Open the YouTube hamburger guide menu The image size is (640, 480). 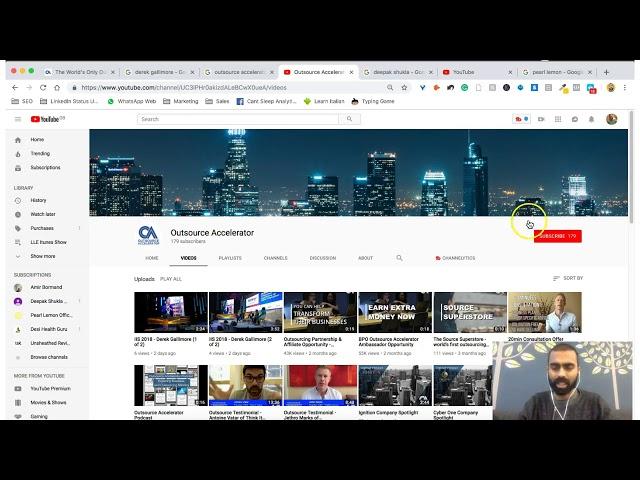click(x=18, y=119)
